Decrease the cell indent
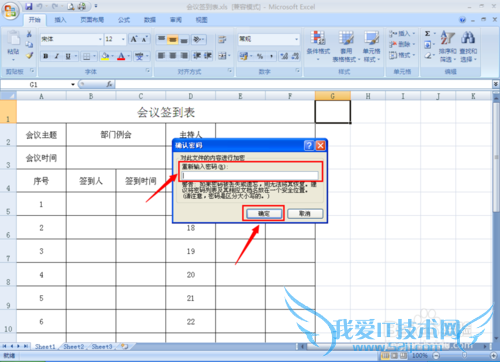Screen dimensions: 500x362 click(x=197, y=56)
